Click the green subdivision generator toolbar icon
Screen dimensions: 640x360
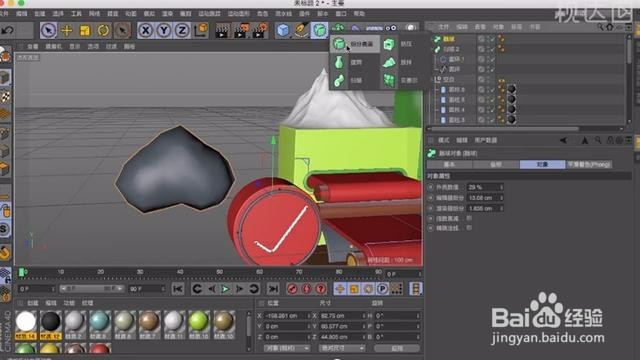(320, 30)
